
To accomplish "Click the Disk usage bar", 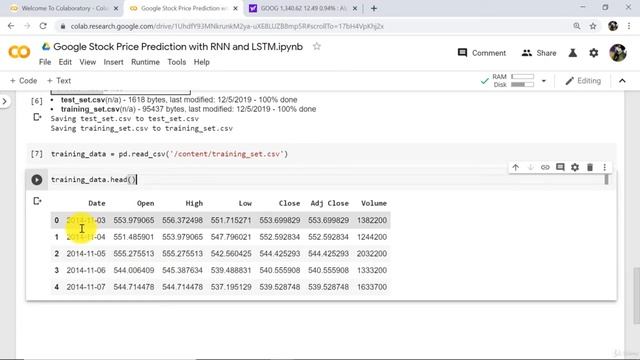I will [x=522, y=84].
